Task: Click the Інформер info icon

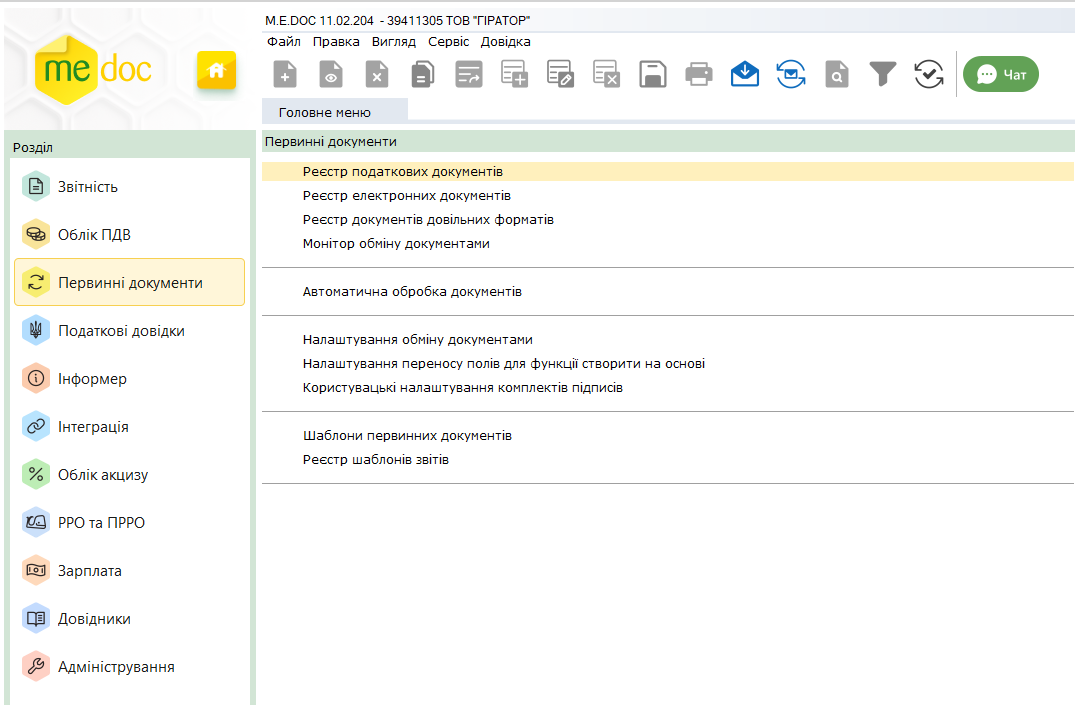Action: [x=36, y=379]
